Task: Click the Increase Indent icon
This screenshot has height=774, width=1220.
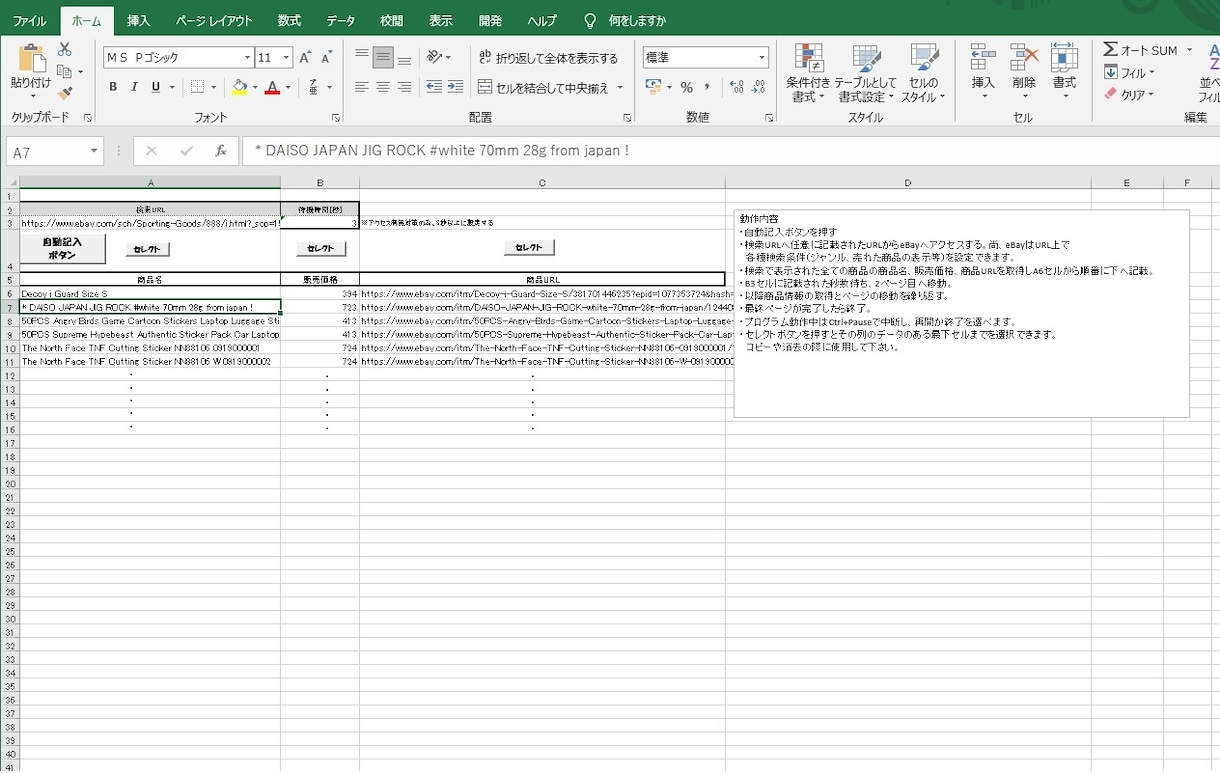Action: click(457, 87)
